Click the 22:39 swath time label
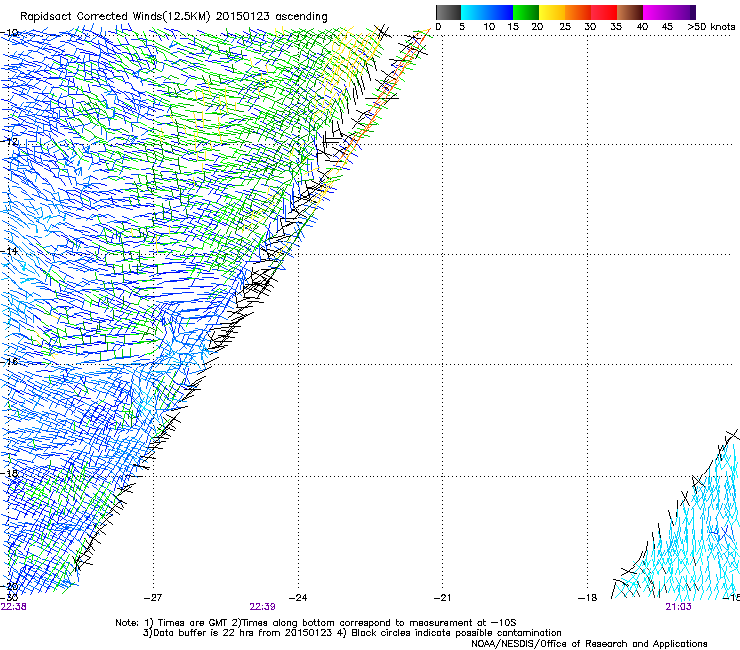This screenshot has height=650, width=740. click(262, 607)
